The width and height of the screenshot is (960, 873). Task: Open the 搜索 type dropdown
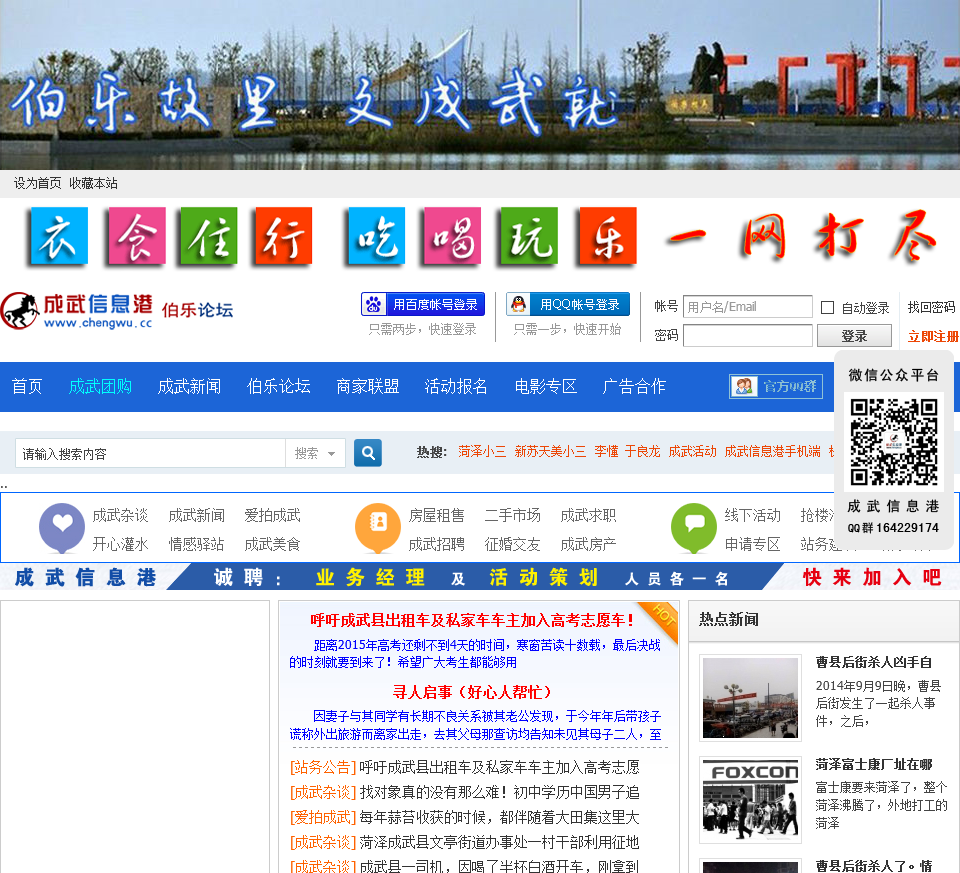[315, 454]
